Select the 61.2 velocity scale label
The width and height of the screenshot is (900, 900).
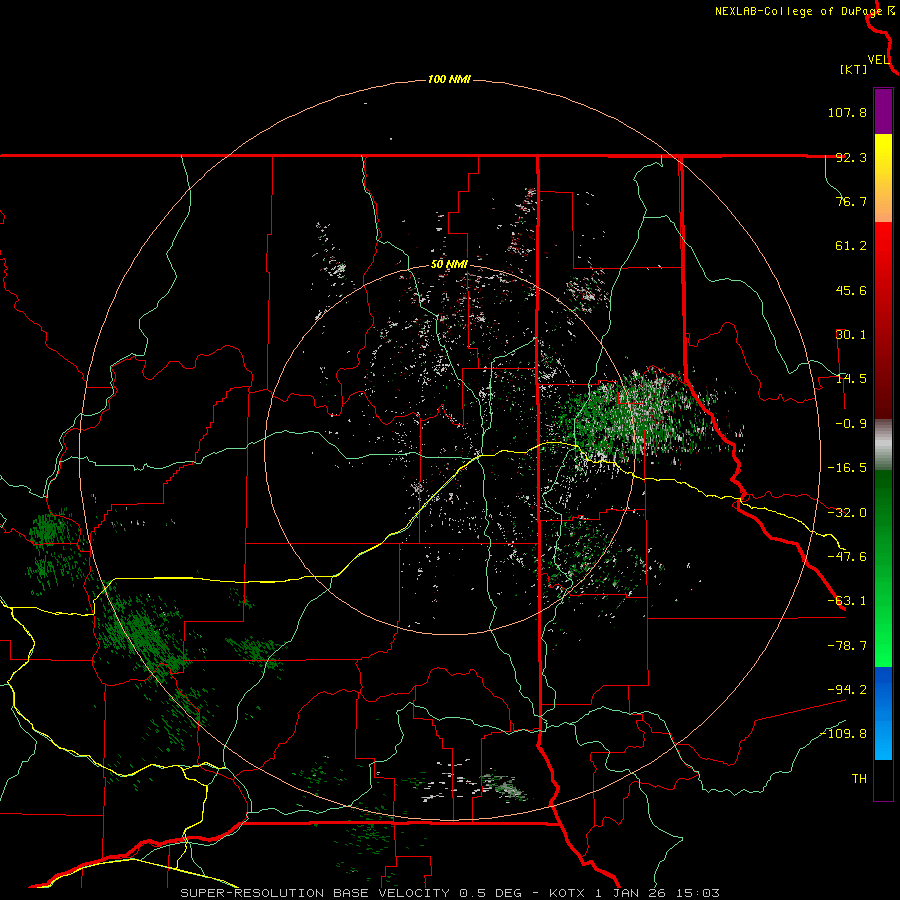[851, 246]
